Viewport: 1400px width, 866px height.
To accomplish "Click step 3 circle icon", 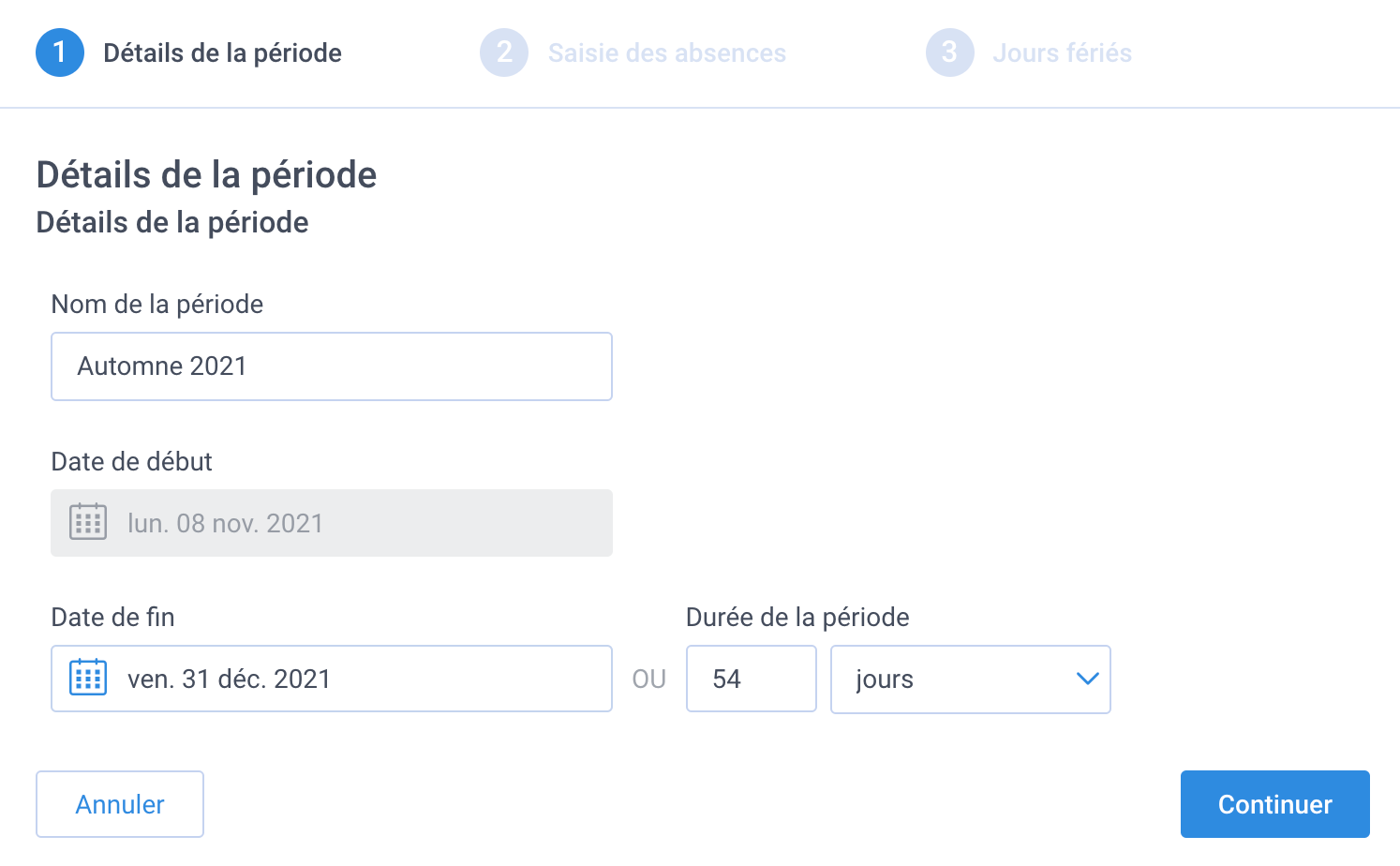I will pyautogui.click(x=950, y=52).
